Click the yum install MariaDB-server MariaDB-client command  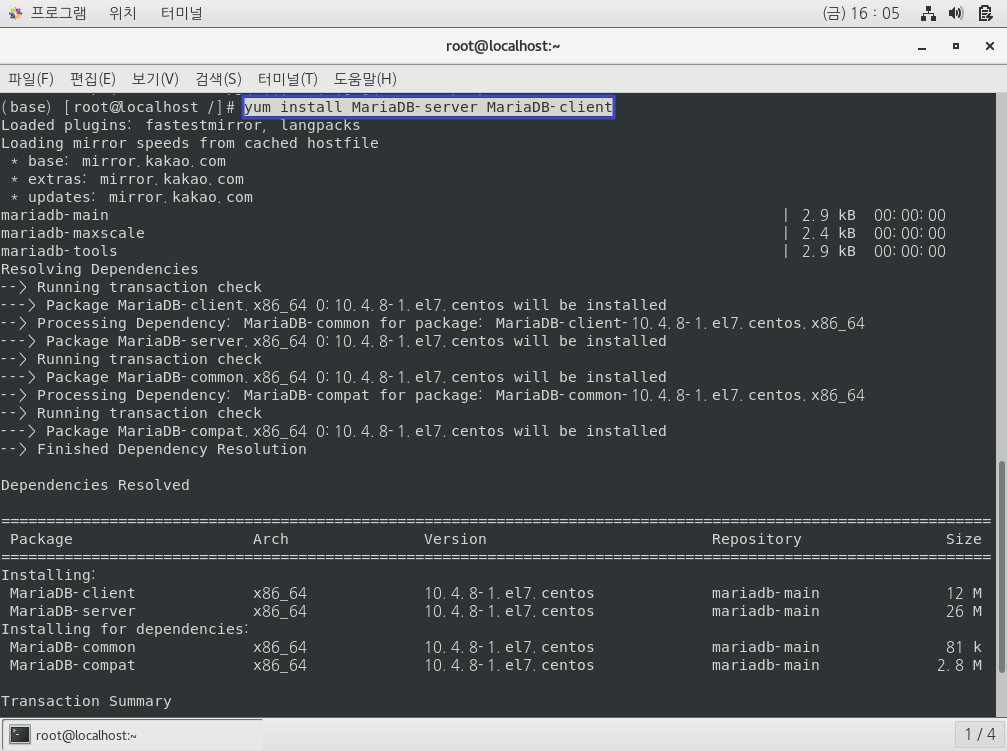(428, 107)
